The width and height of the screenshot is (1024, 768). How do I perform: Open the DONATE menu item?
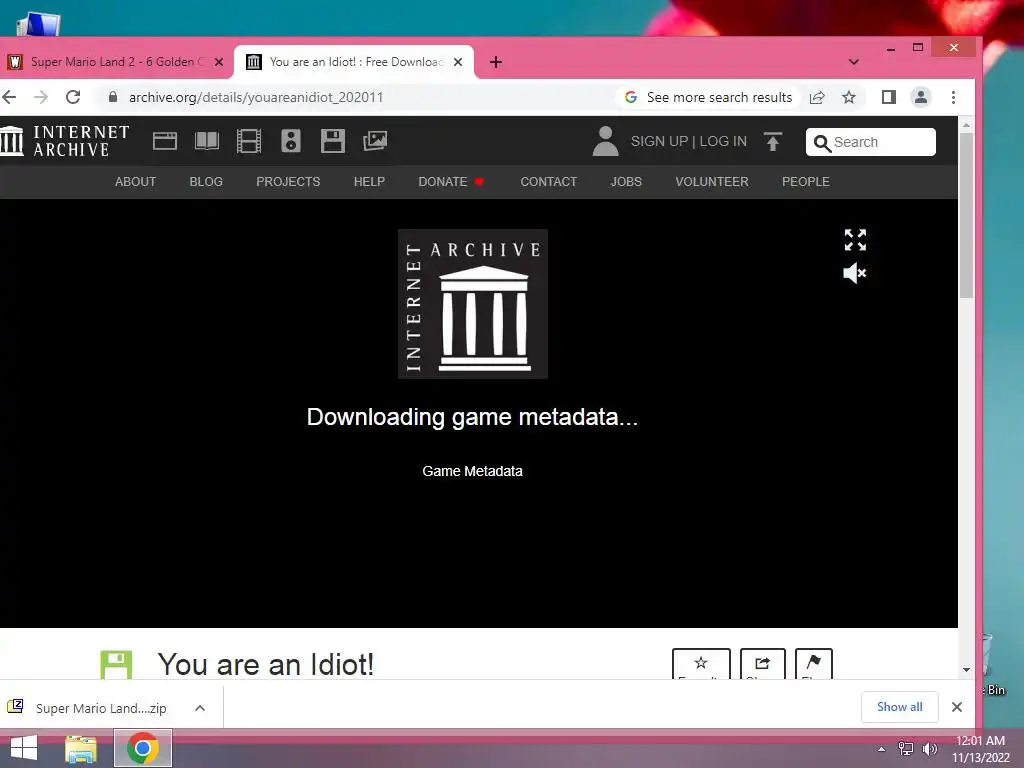click(451, 182)
